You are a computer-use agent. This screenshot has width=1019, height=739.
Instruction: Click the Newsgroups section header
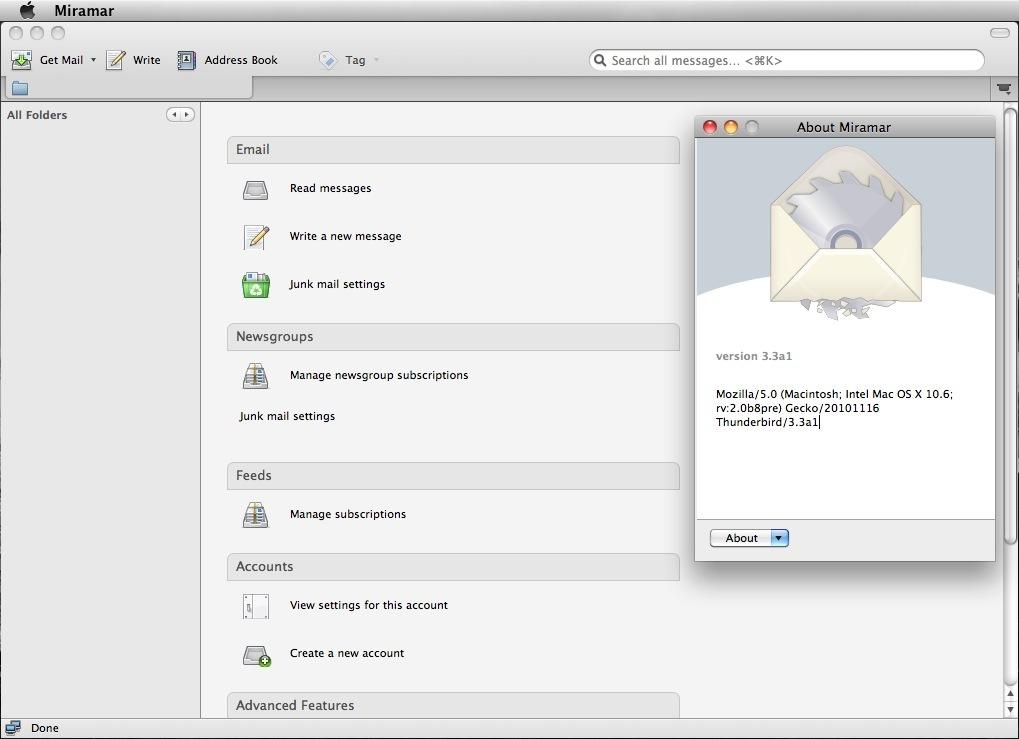click(x=453, y=337)
